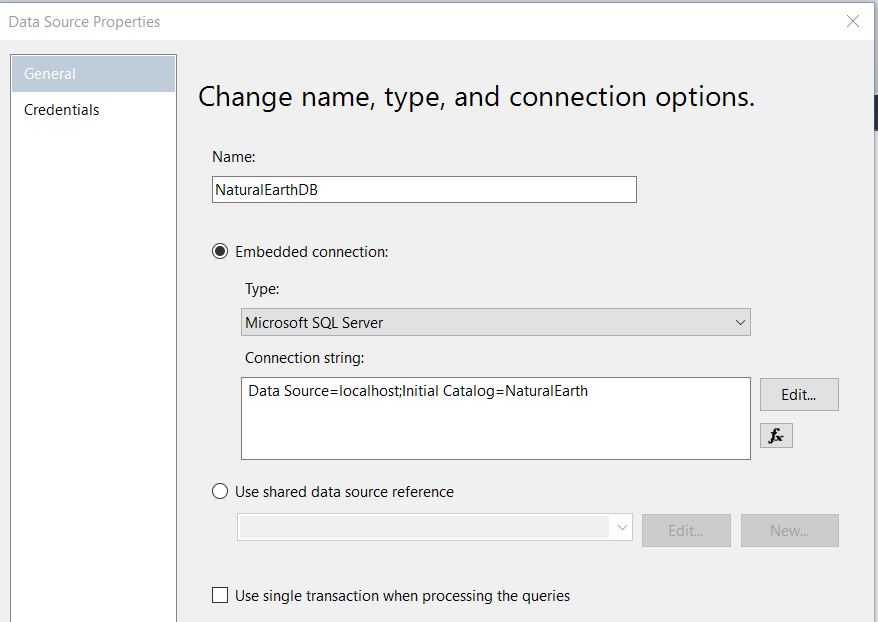Click inside the Connection string text box

495,418
